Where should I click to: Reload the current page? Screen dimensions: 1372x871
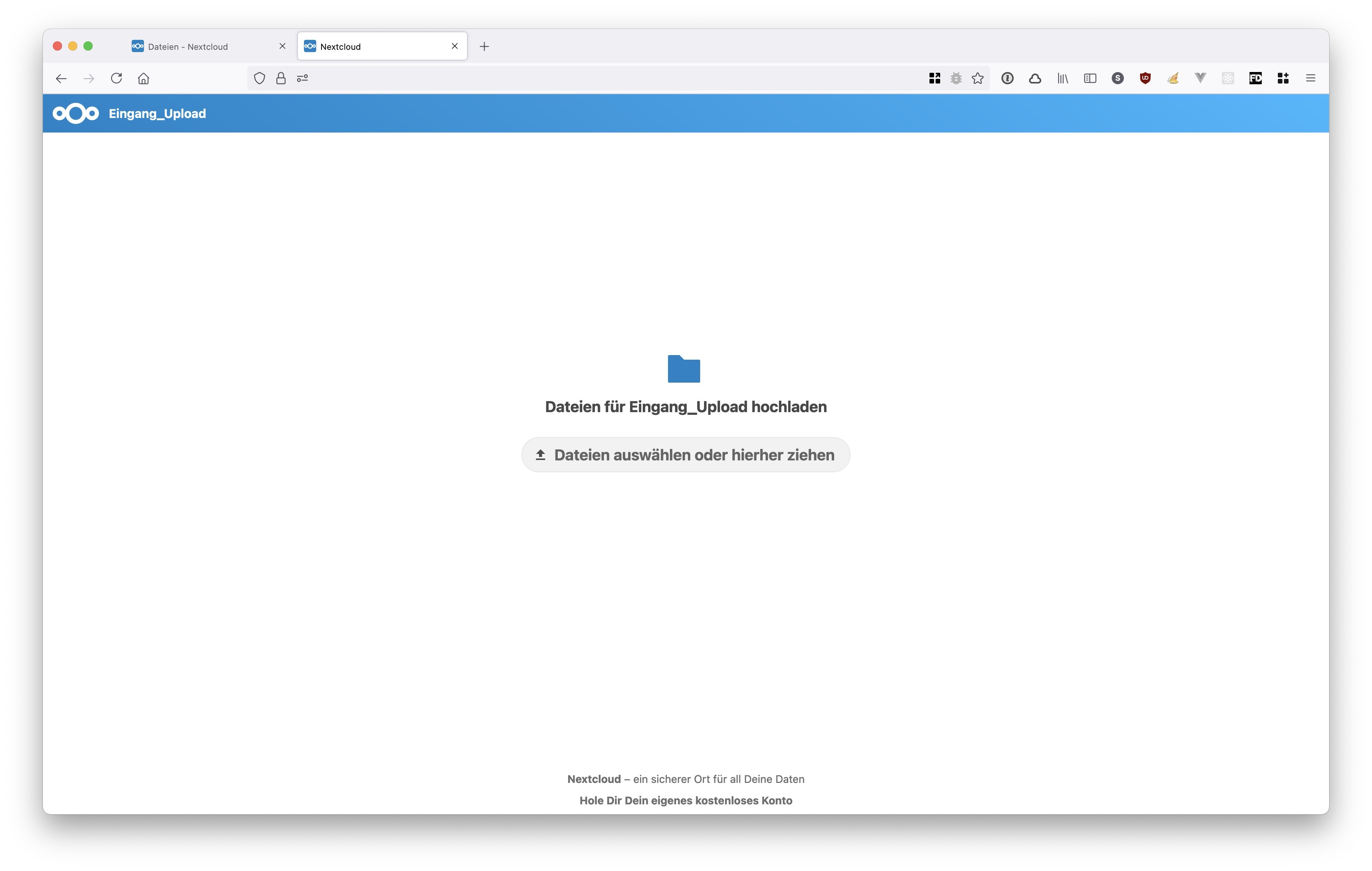click(x=116, y=78)
